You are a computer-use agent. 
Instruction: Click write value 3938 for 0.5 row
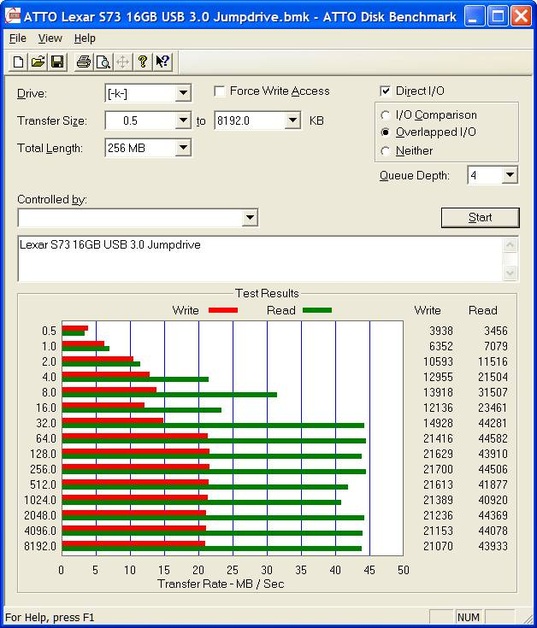coord(441,331)
